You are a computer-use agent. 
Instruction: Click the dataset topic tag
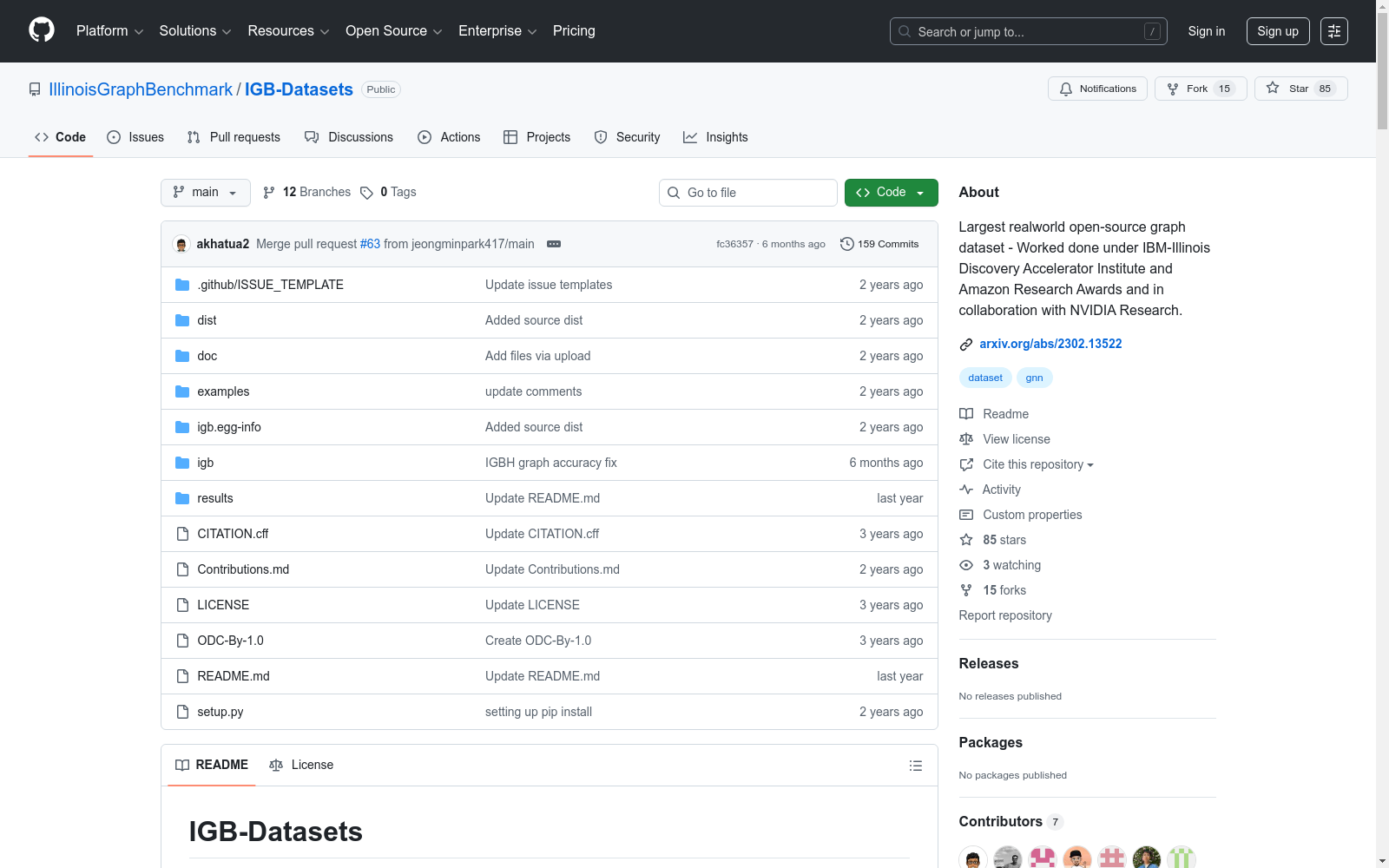coord(985,378)
